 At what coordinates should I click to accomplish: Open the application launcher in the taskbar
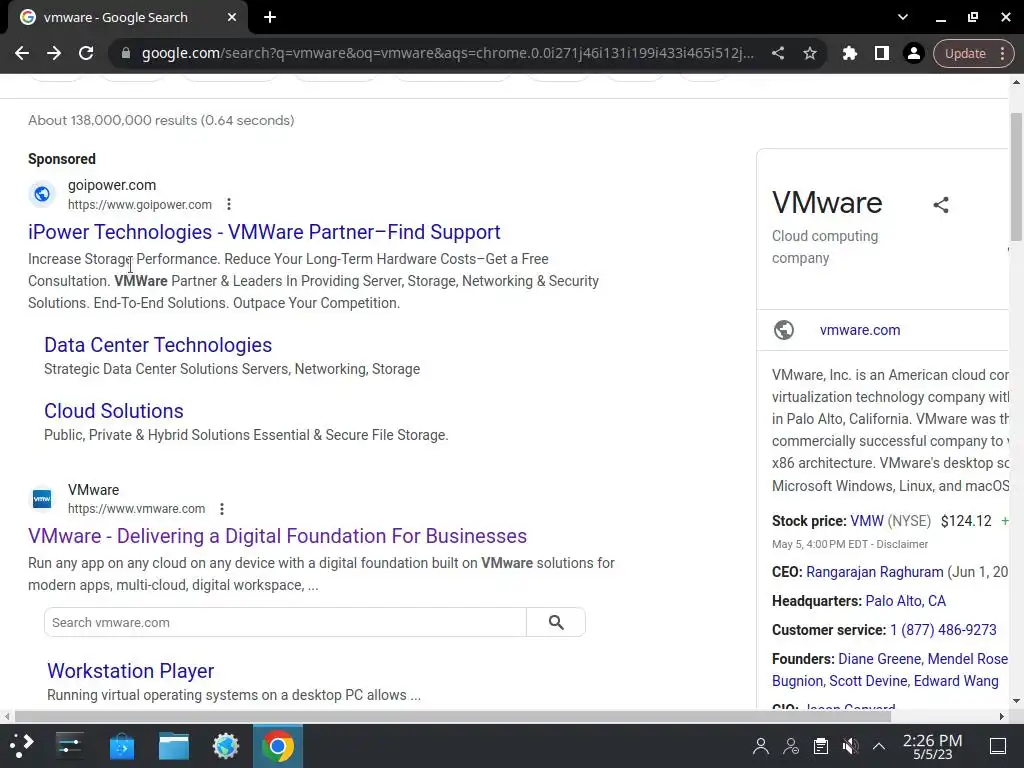point(21,746)
